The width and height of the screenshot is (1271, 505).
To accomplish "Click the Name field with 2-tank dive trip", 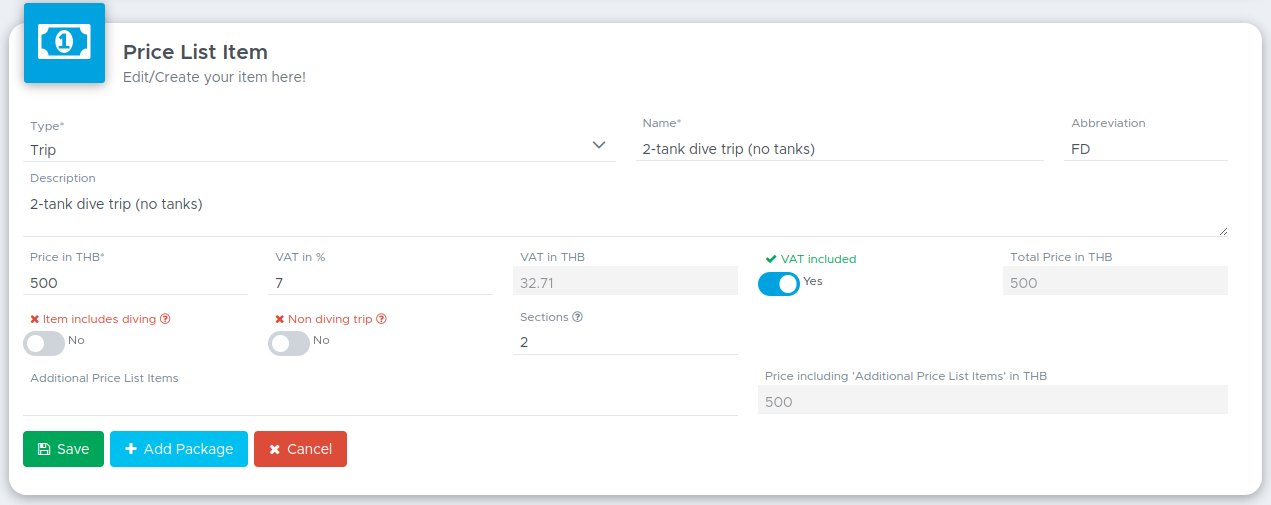I will pos(839,149).
